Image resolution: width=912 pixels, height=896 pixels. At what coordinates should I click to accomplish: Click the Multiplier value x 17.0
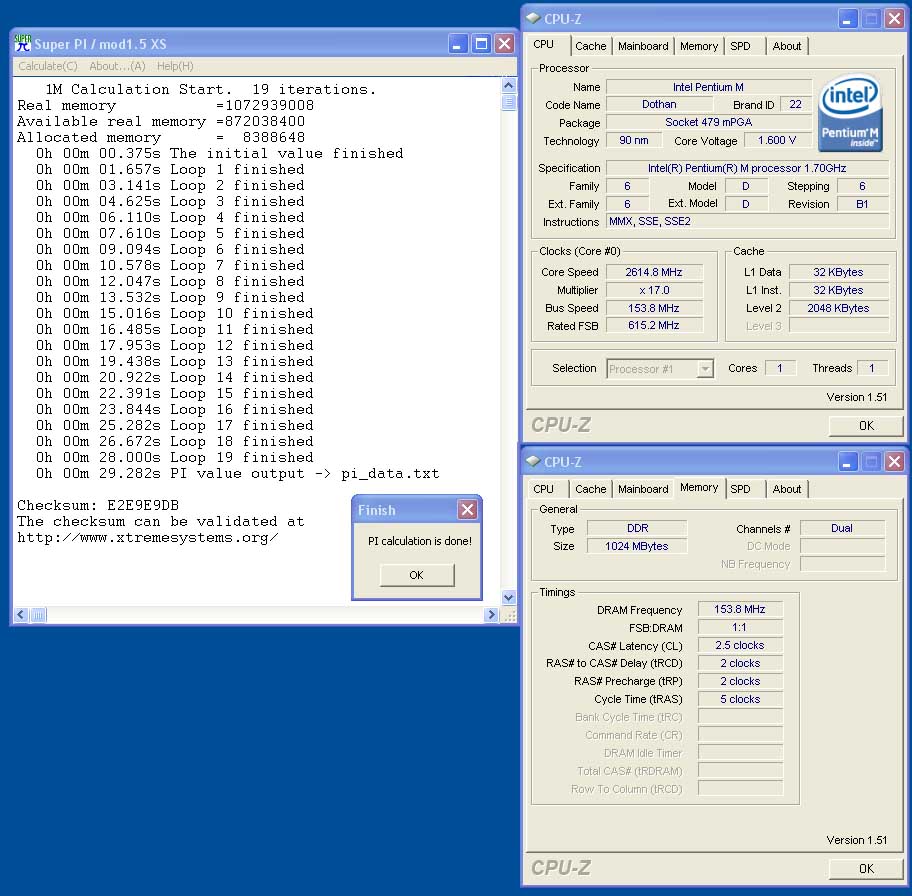point(654,290)
